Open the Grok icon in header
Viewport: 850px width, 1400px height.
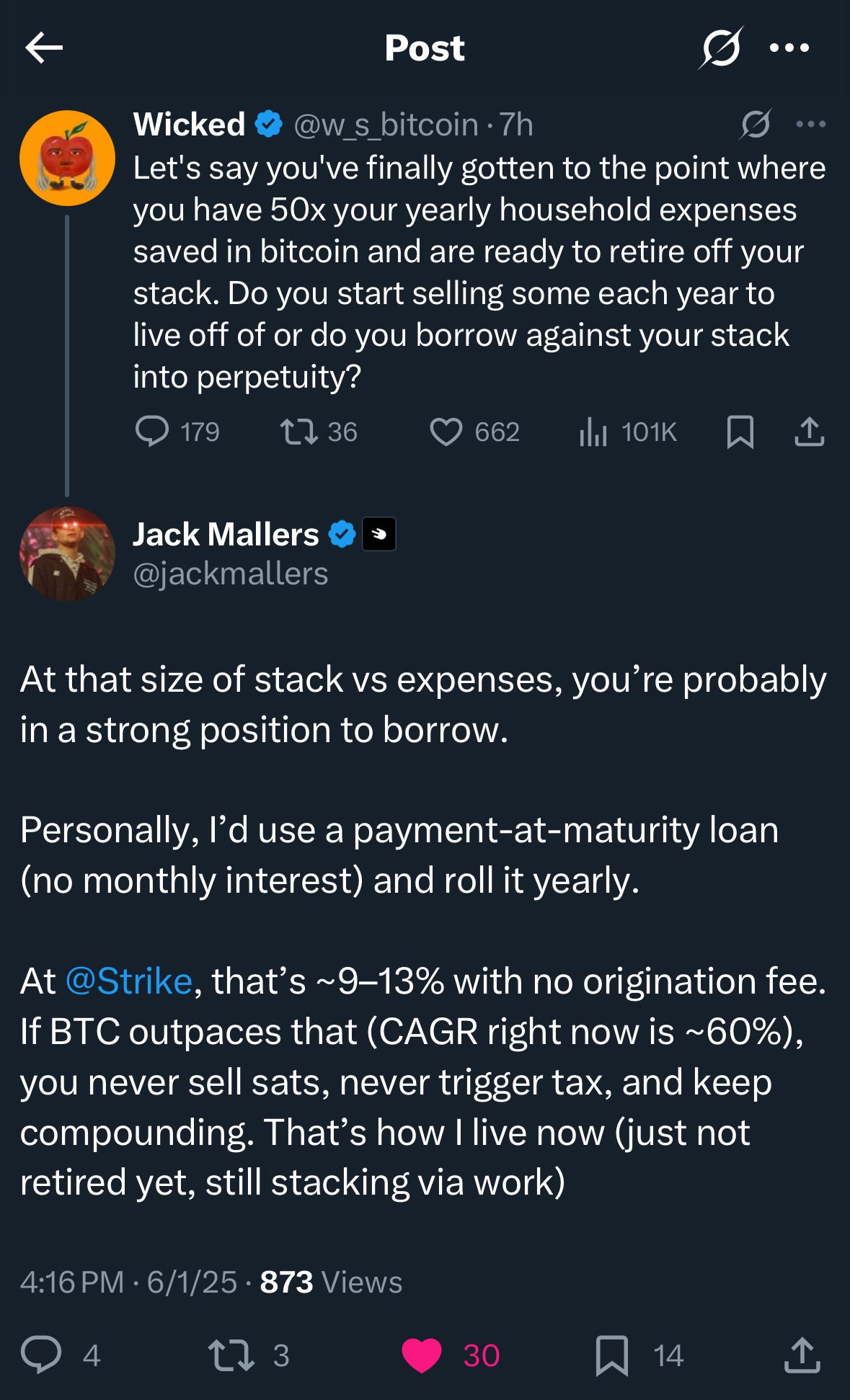pyautogui.click(x=721, y=48)
